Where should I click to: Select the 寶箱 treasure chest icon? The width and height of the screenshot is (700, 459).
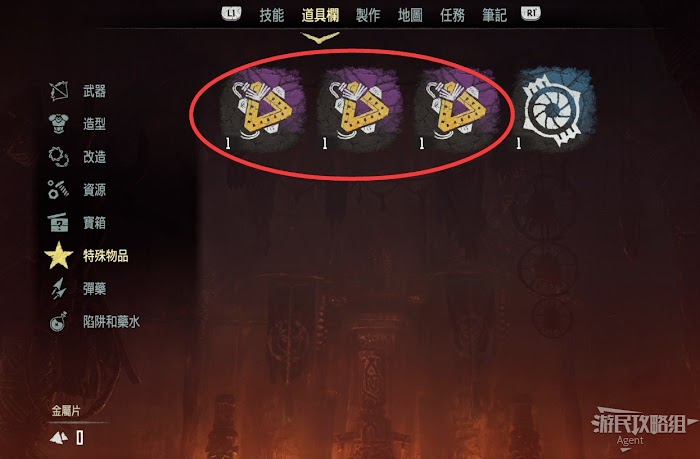[x=58, y=222]
